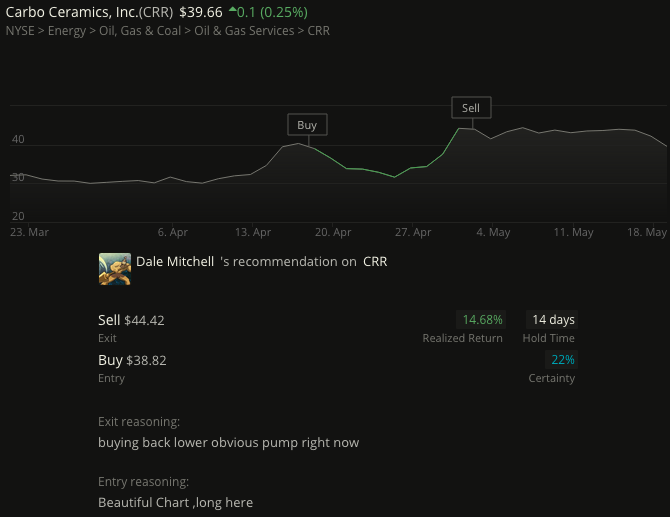
Task: Click the 20. Apr date label on axis
Action: [333, 232]
